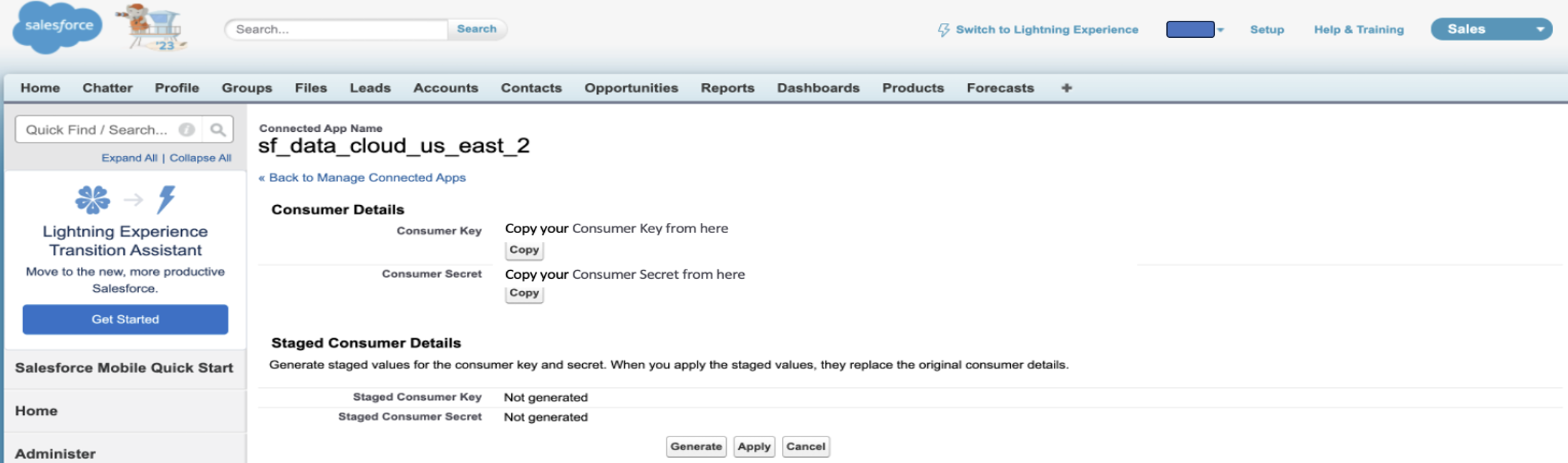Click Lightning Experience Transition Assistant heading
The height and width of the screenshot is (463, 1568).
tap(125, 241)
